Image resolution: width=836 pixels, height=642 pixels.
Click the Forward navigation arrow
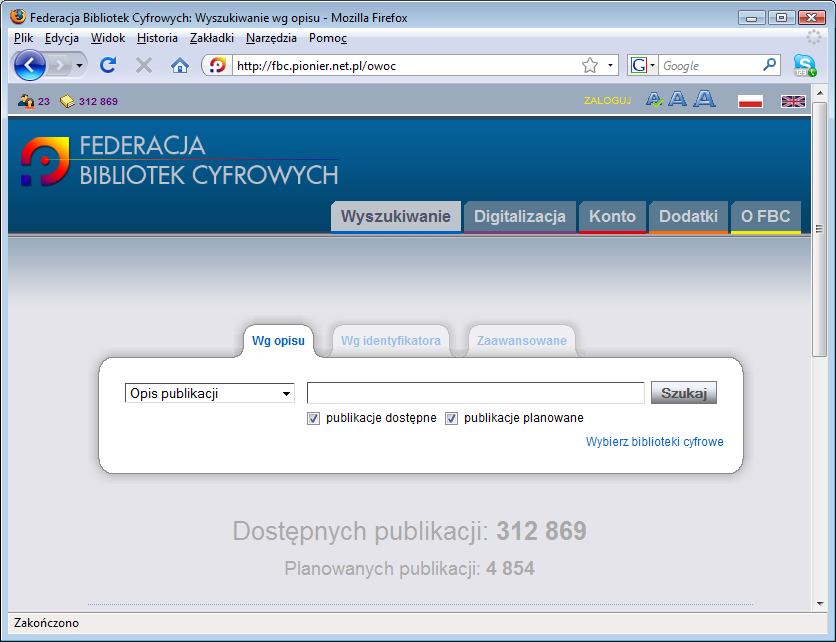(x=59, y=66)
